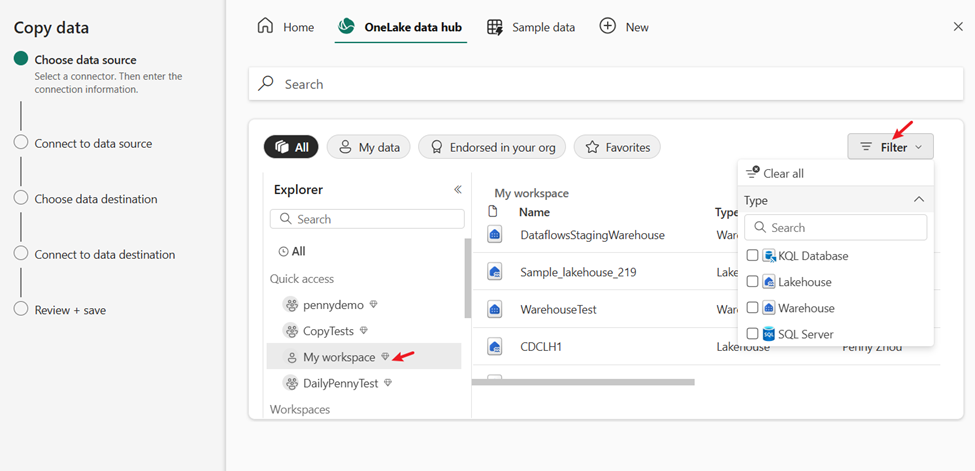This screenshot has width=975, height=471.
Task: Sort by the Name column header
Action: point(534,212)
